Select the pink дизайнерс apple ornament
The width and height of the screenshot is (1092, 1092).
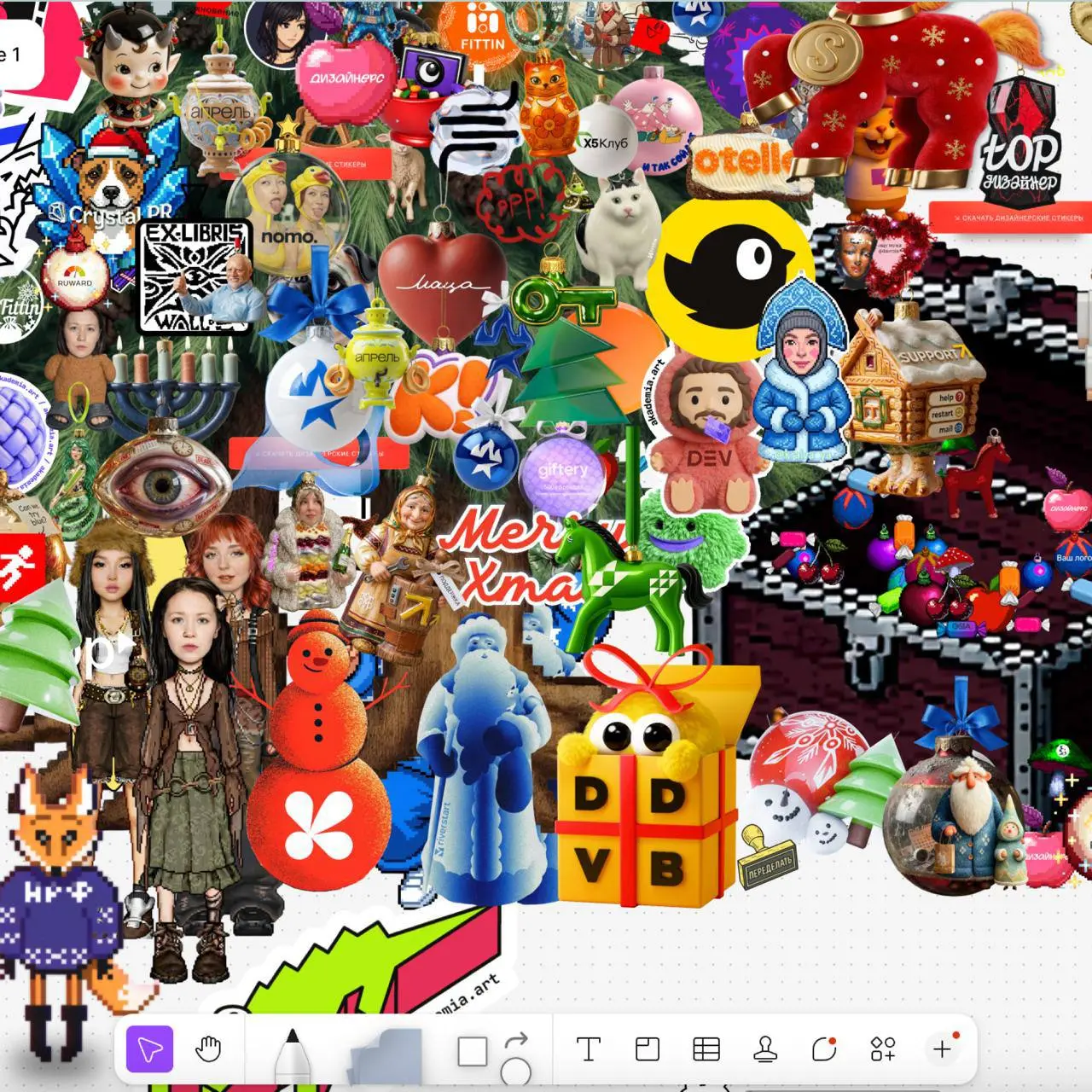click(347, 82)
